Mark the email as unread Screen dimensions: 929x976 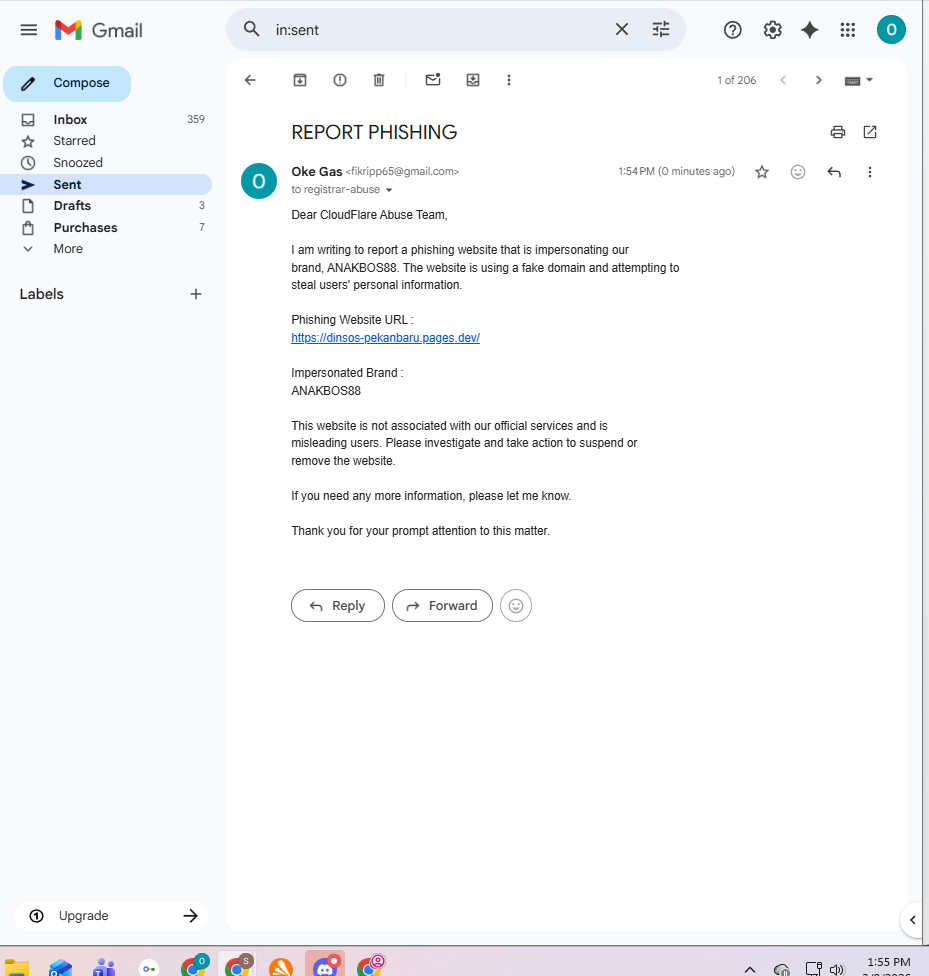click(433, 80)
